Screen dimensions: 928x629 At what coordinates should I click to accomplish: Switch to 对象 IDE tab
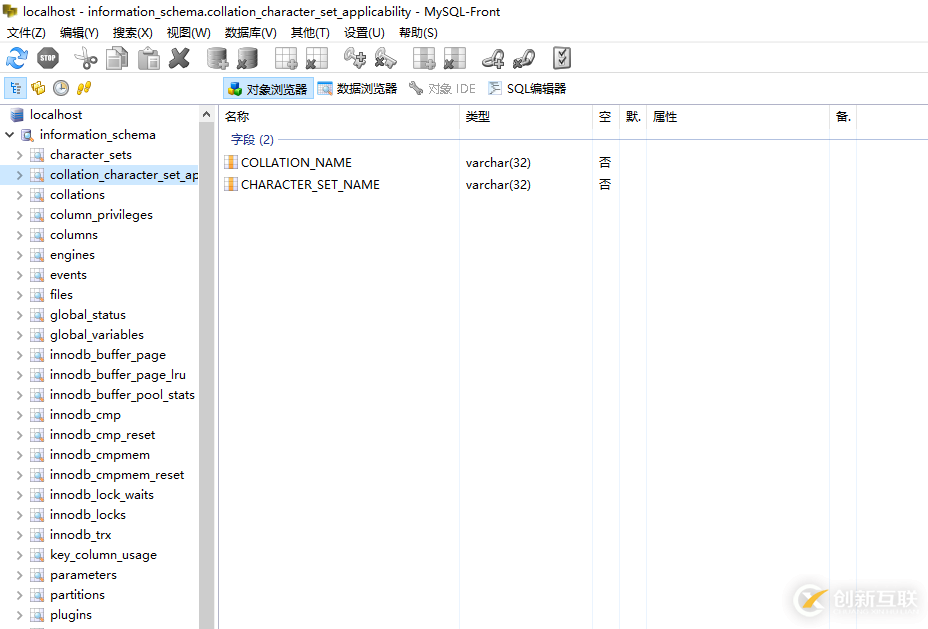tap(443, 89)
